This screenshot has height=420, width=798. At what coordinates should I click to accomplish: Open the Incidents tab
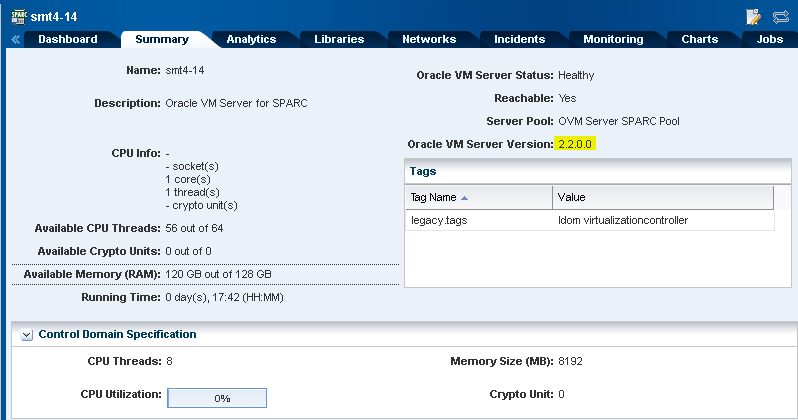coord(520,39)
